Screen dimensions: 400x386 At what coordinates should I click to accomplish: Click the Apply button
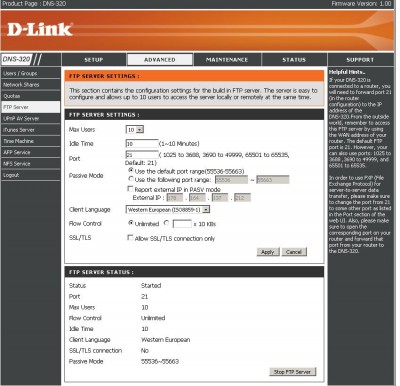click(x=268, y=252)
